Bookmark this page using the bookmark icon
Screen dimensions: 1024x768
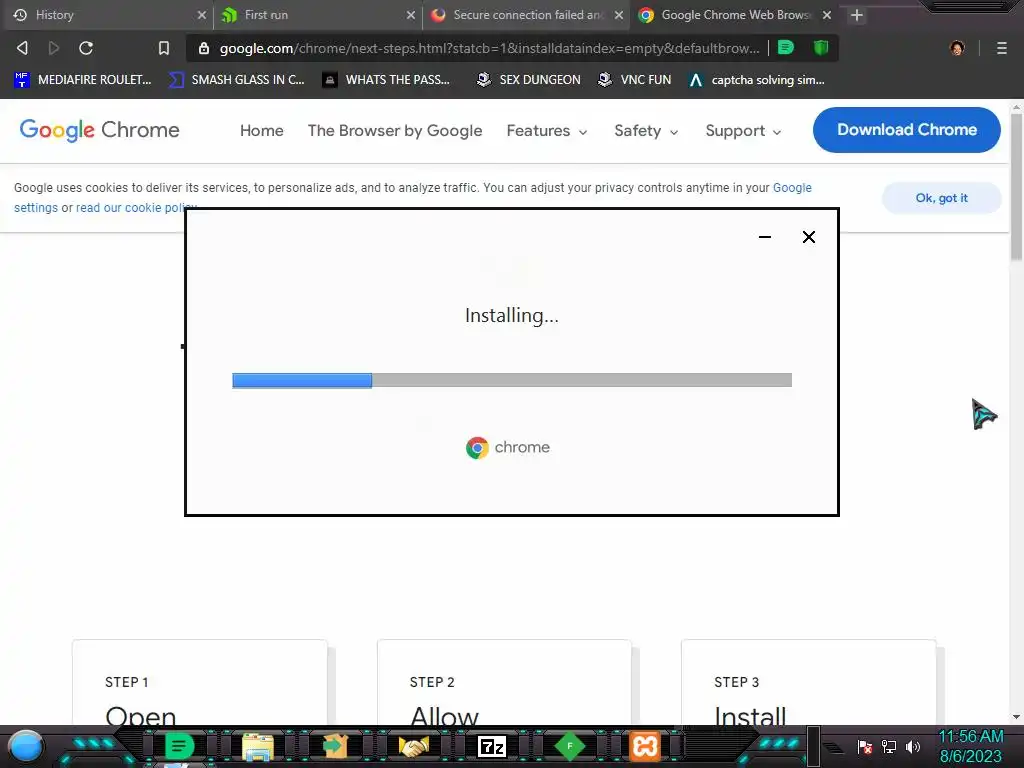[x=164, y=48]
